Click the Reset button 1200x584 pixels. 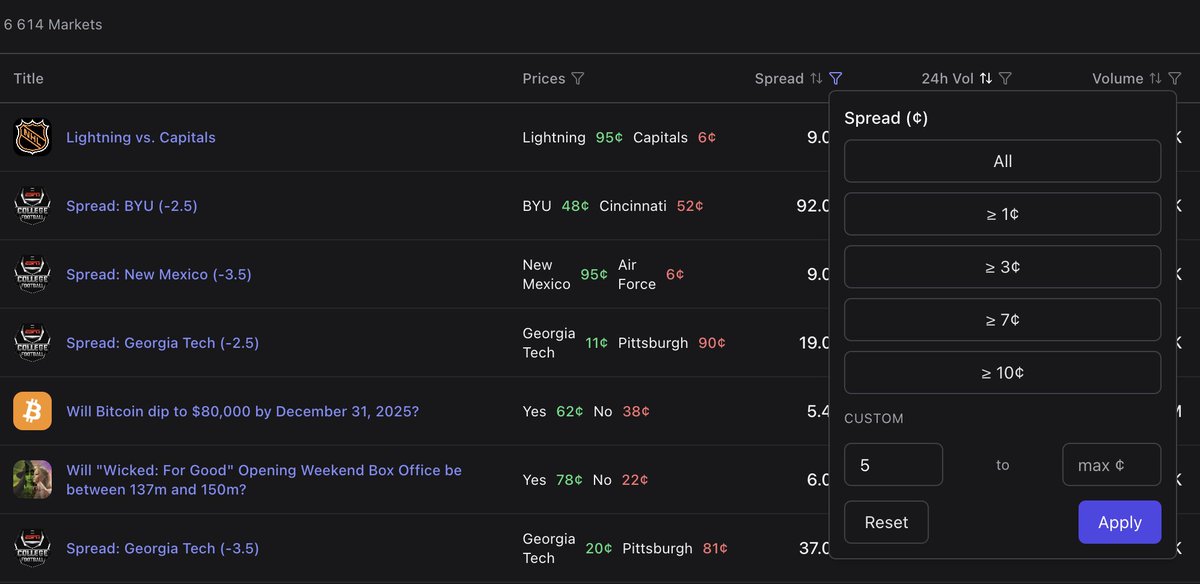coord(886,522)
